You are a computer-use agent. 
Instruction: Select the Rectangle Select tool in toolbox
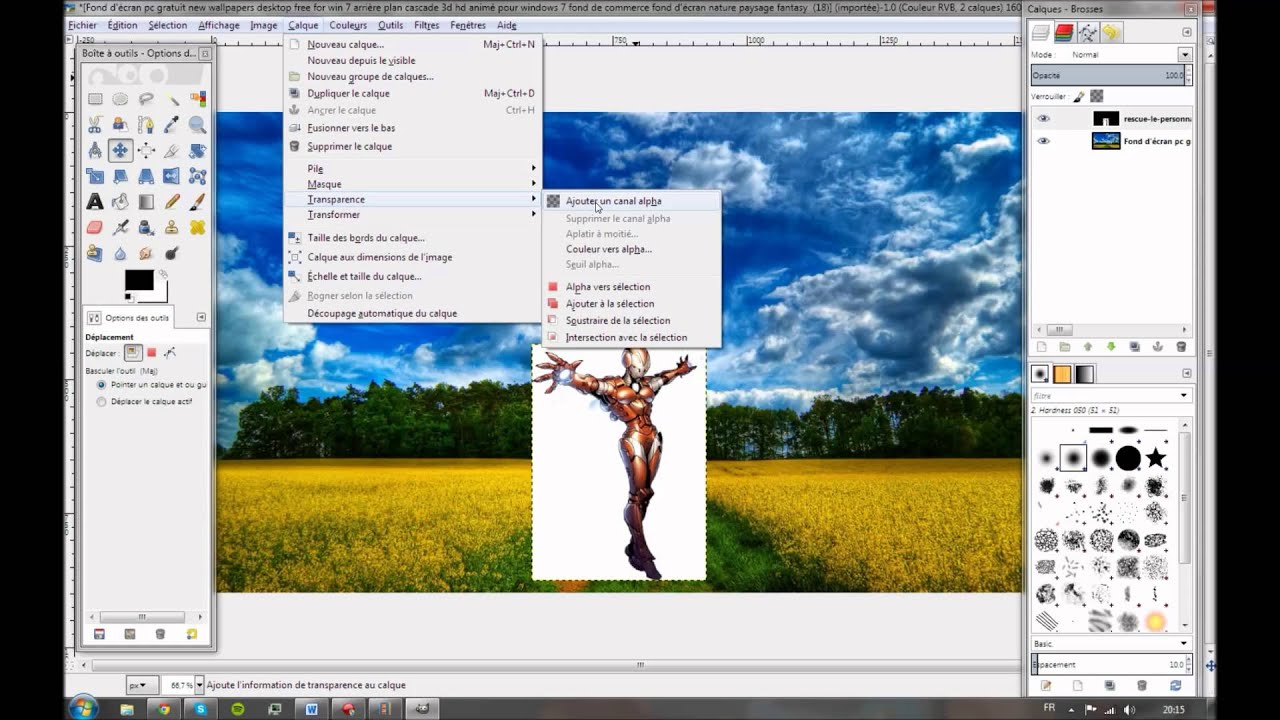(95, 99)
